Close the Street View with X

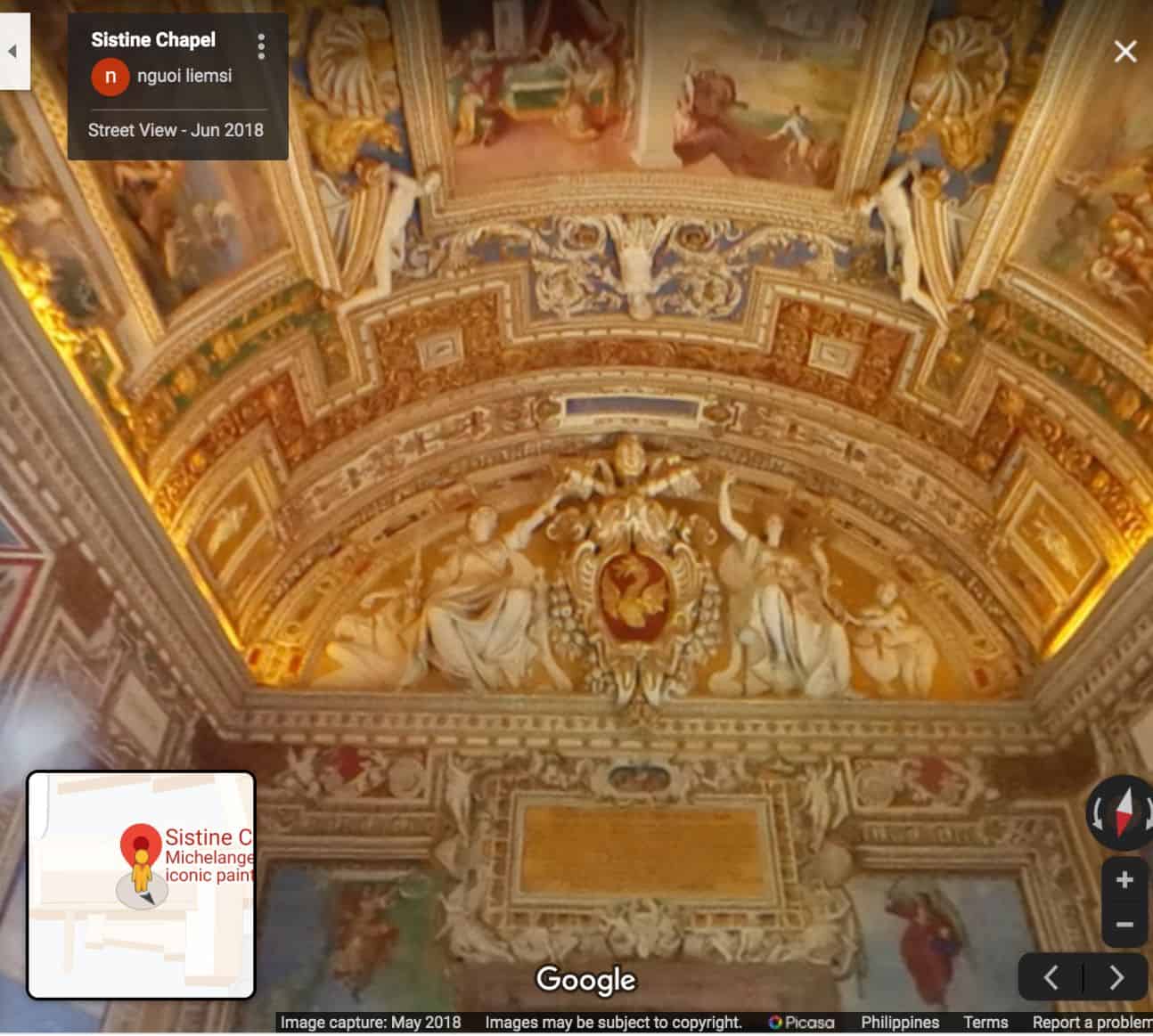[x=1125, y=52]
